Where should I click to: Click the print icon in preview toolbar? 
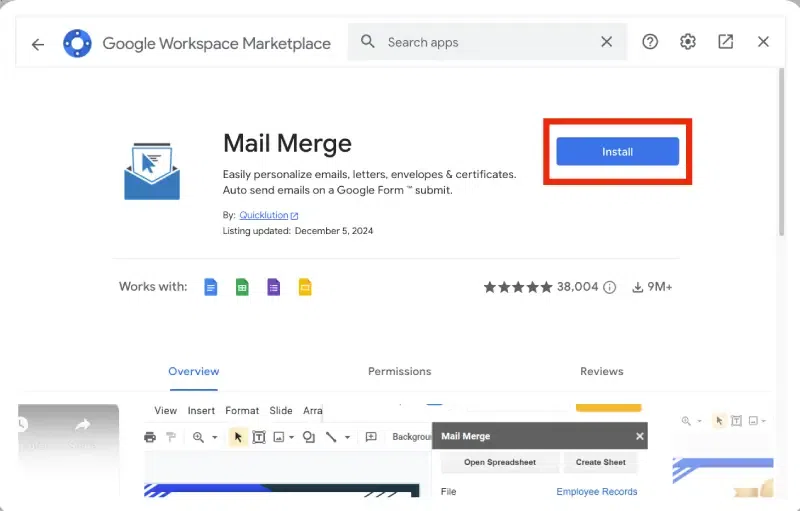click(x=150, y=437)
